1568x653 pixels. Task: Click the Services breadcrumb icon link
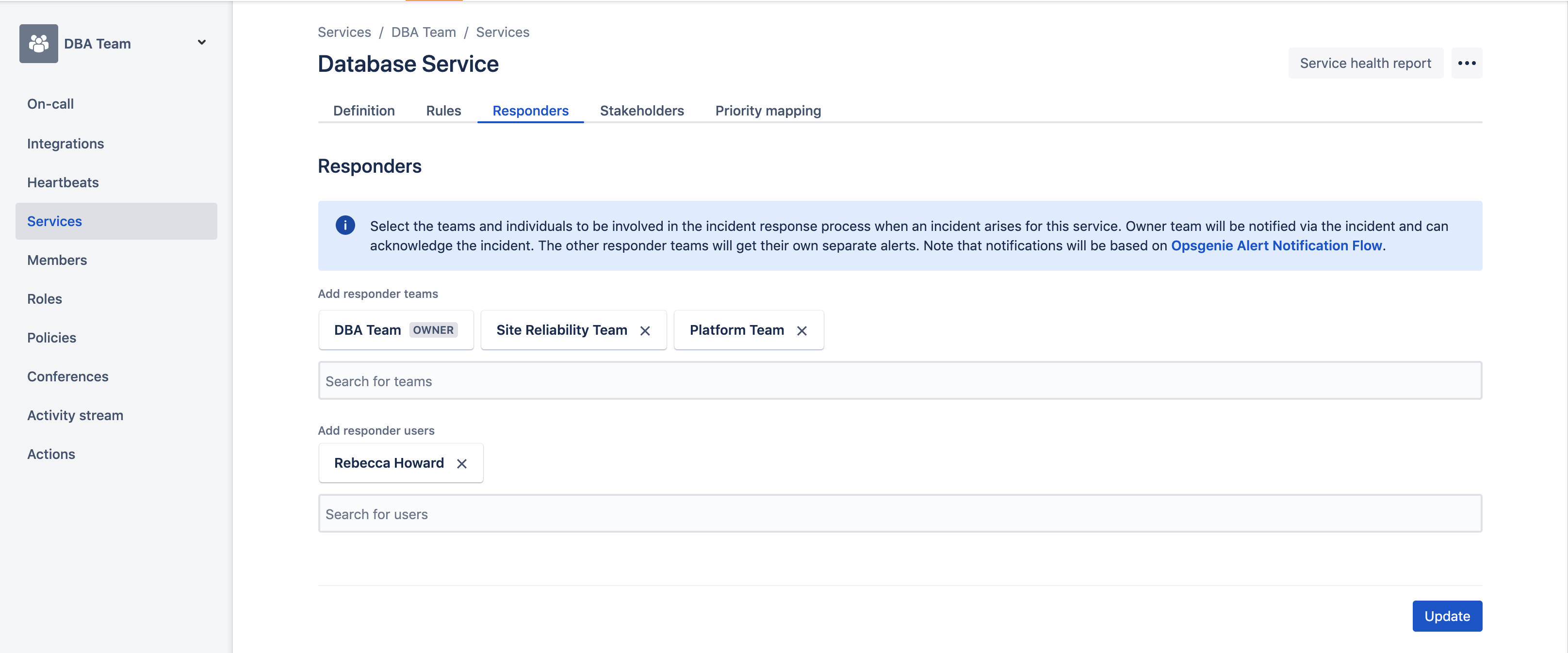point(344,32)
